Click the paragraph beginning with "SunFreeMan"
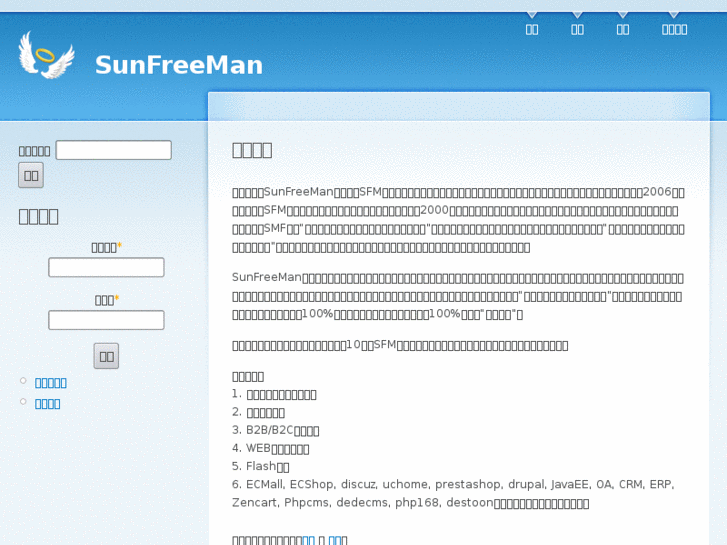This screenshot has width=727, height=545. (458, 296)
